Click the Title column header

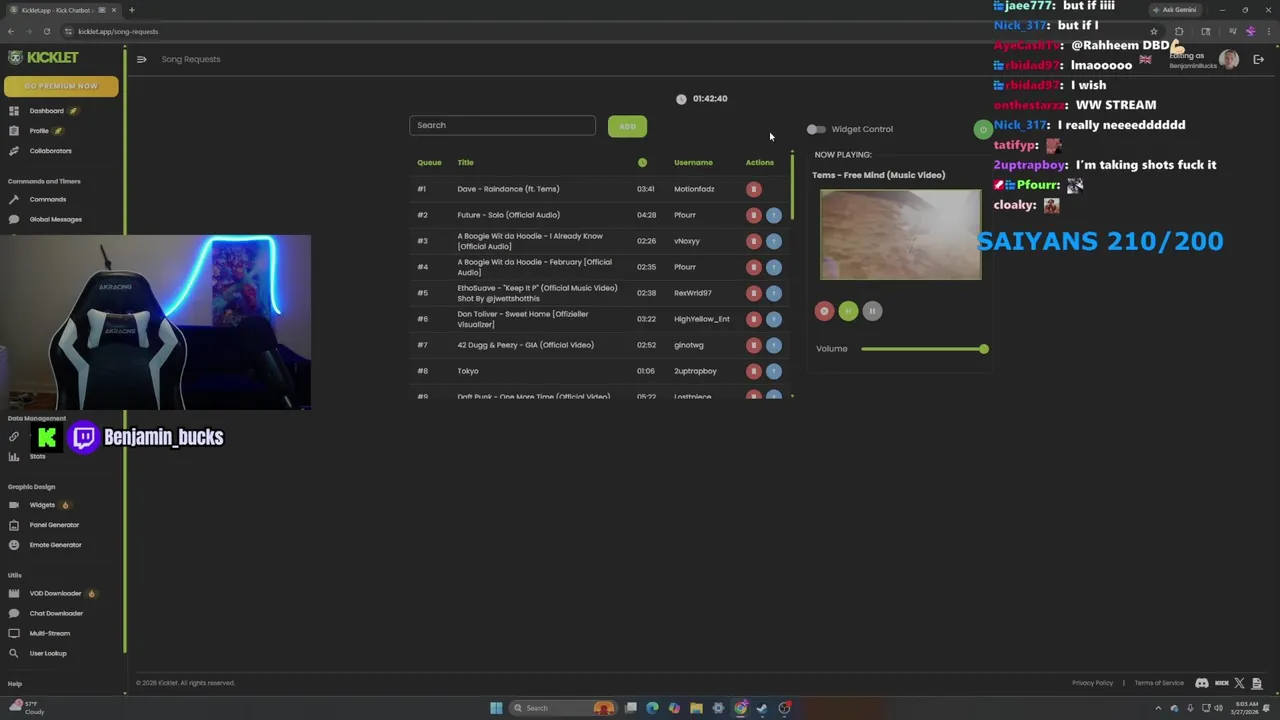465,162
